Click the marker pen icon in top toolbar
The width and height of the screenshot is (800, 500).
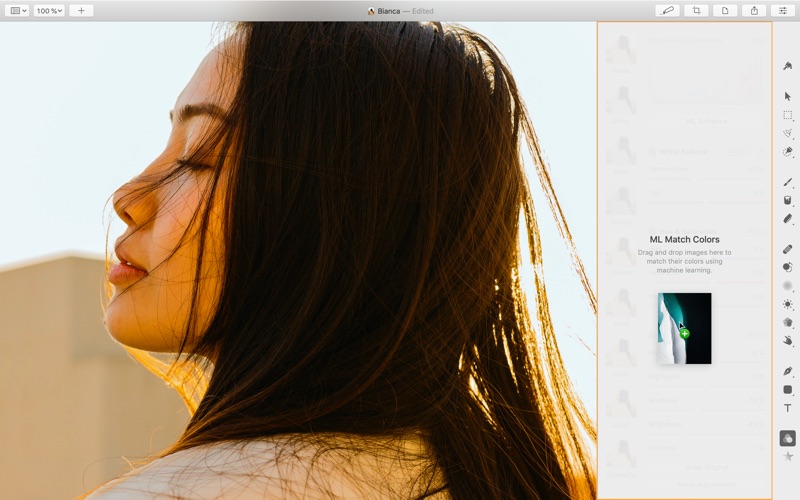(x=667, y=11)
